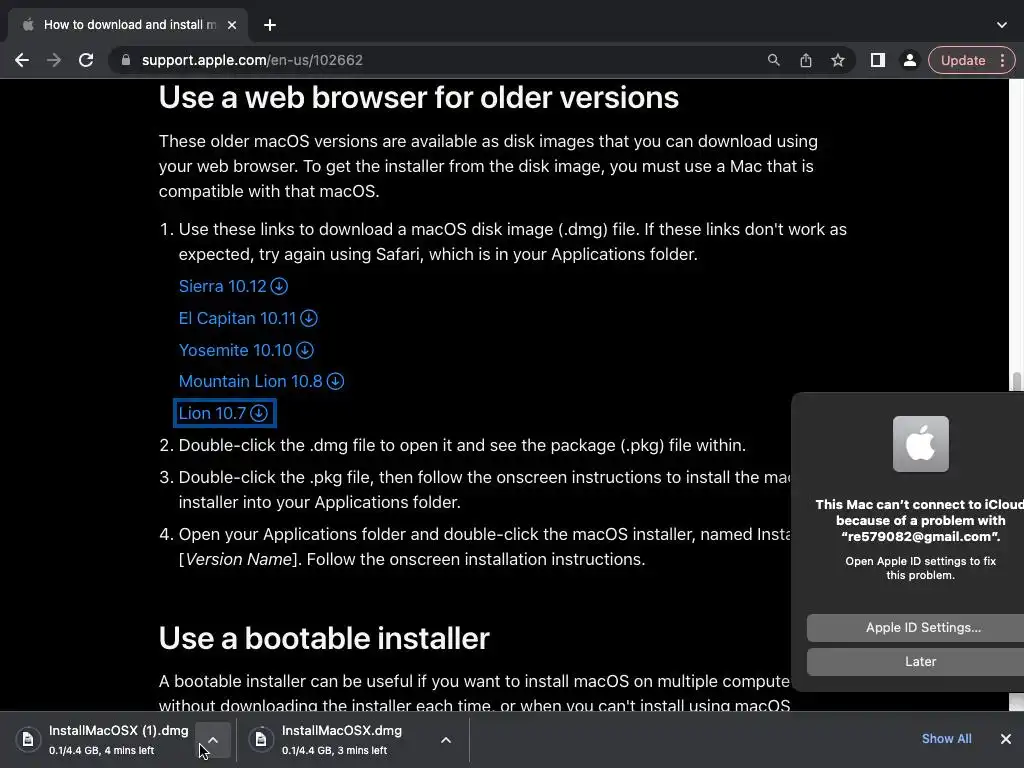This screenshot has height=768, width=1024.
Task: Reload the Apple support page
Action: tap(86, 60)
